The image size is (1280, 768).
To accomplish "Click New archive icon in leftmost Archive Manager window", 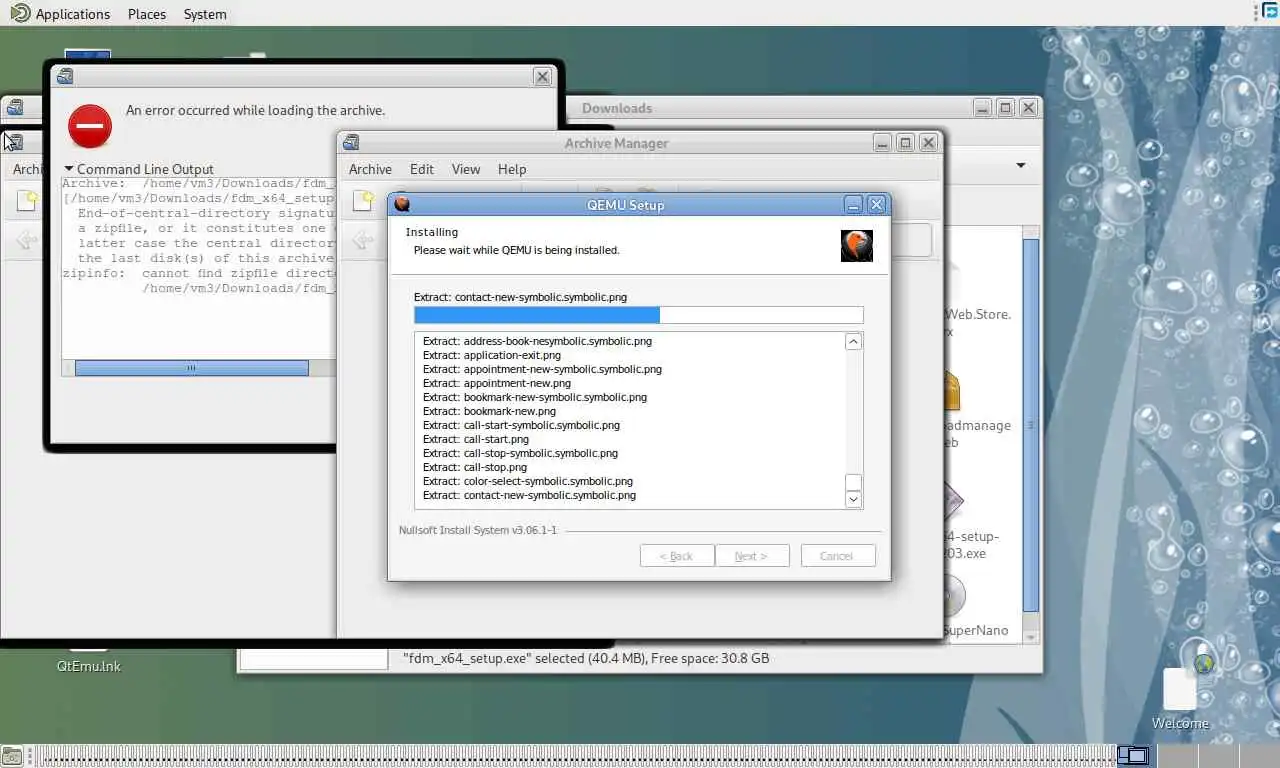I will click(x=27, y=201).
